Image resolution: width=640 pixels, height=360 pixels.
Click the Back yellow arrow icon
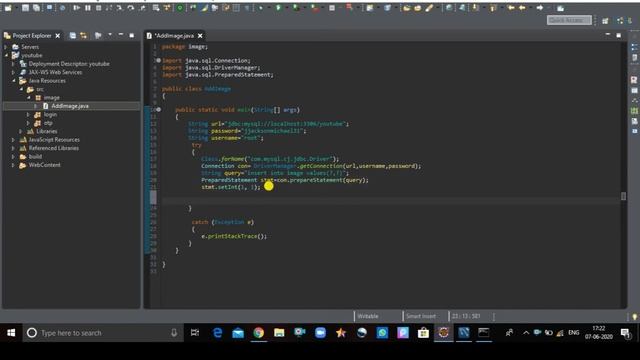[x=522, y=8]
